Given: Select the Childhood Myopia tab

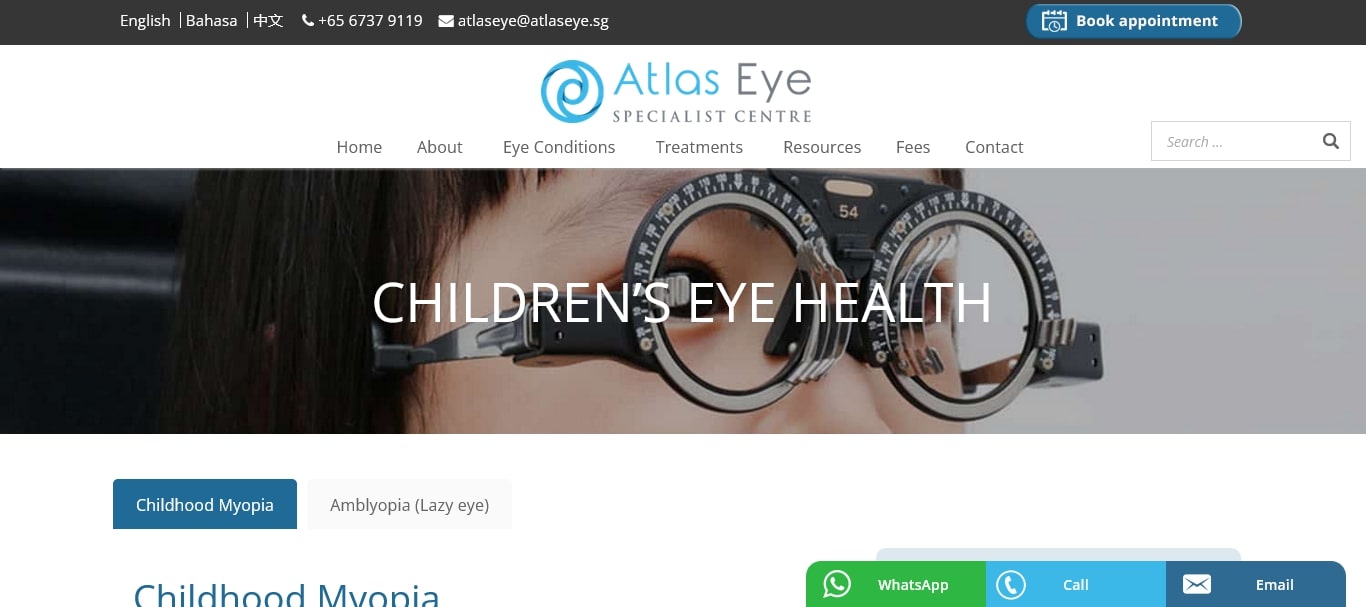Looking at the screenshot, I should (205, 504).
